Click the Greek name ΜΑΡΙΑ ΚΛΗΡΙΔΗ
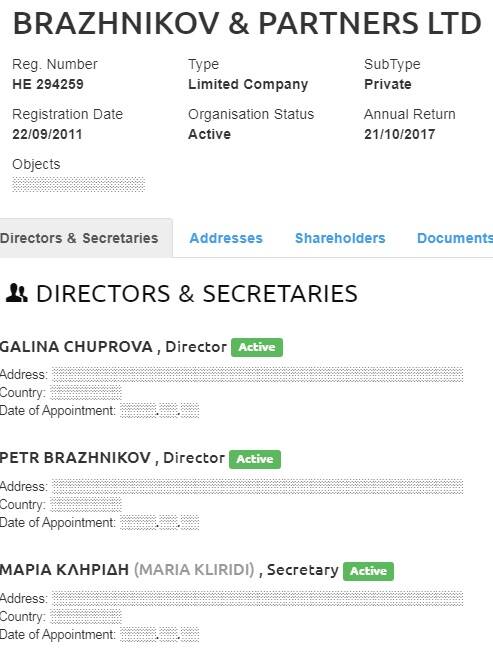Image resolution: width=493 pixels, height=657 pixels. 65,570
